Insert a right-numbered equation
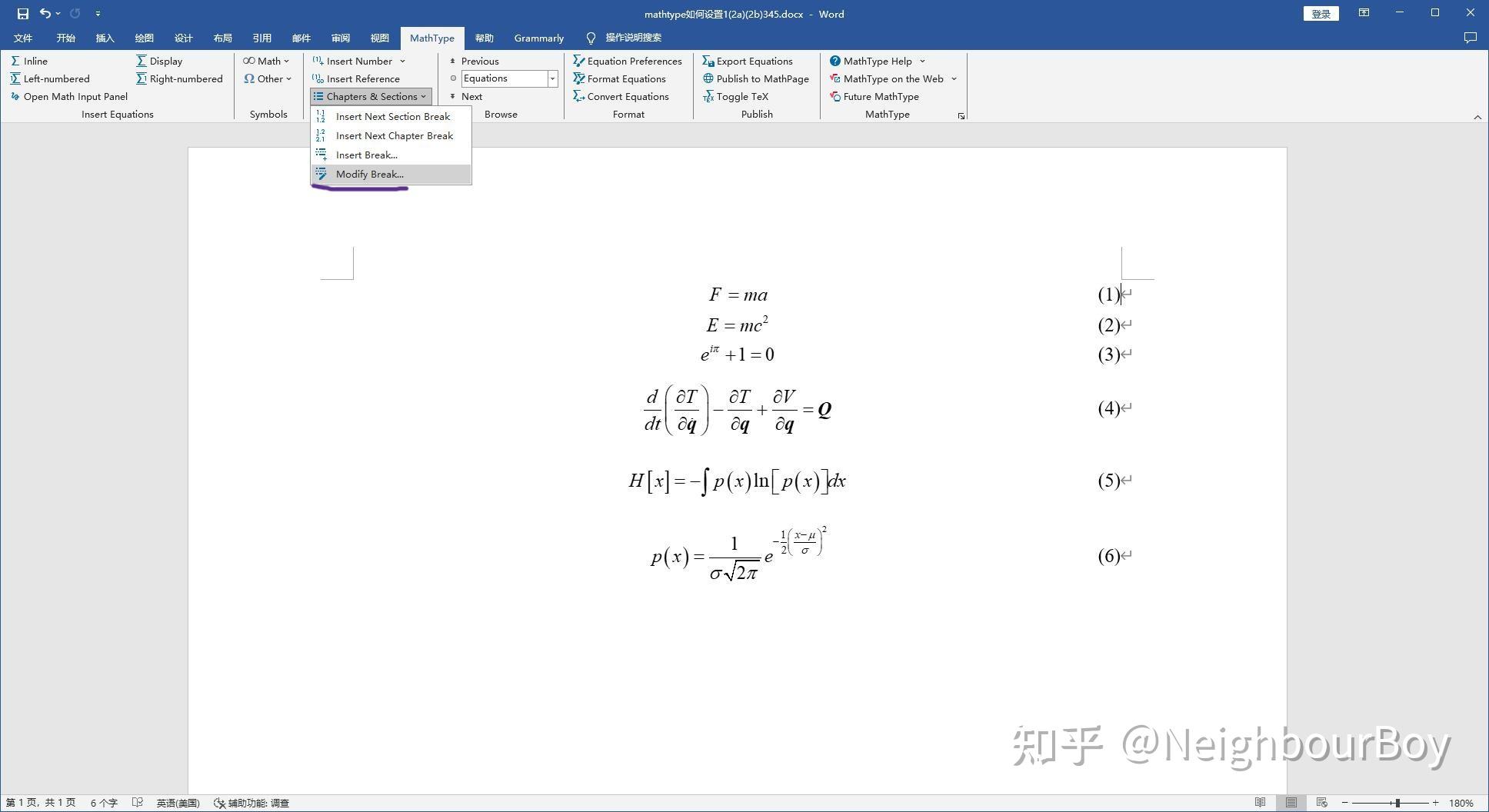1489x812 pixels. [185, 78]
